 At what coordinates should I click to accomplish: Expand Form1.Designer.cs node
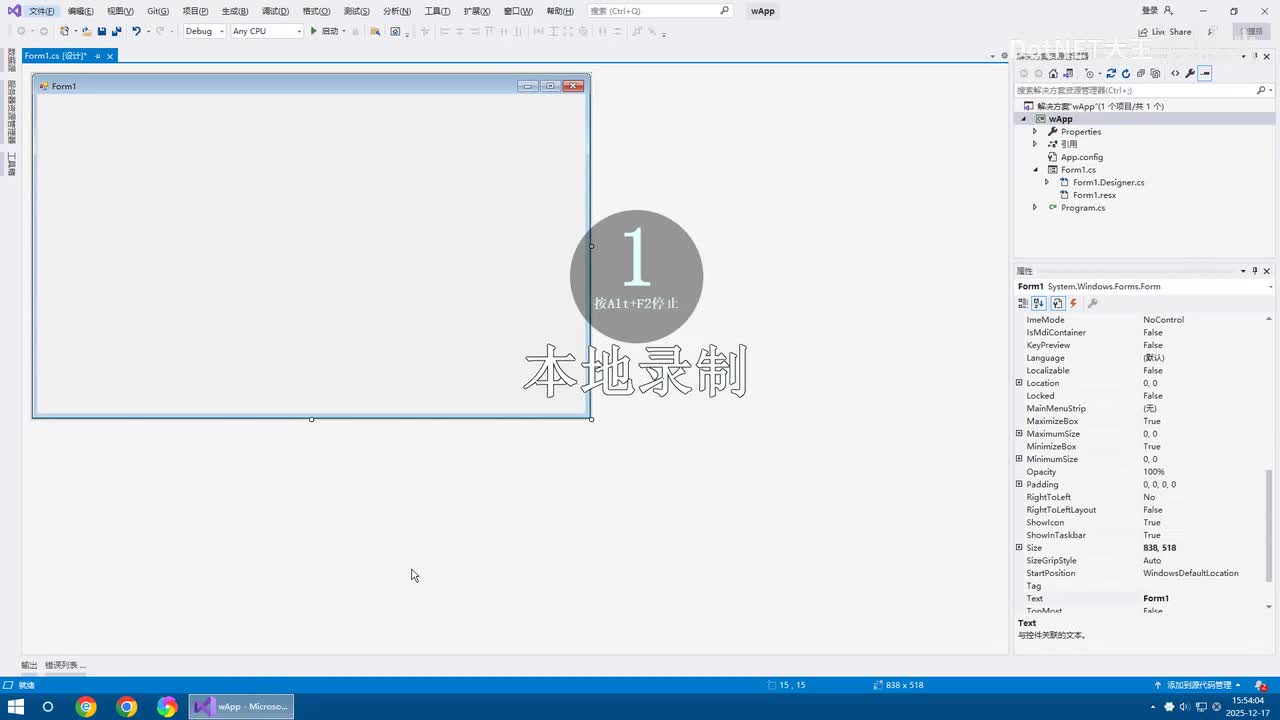point(1047,182)
